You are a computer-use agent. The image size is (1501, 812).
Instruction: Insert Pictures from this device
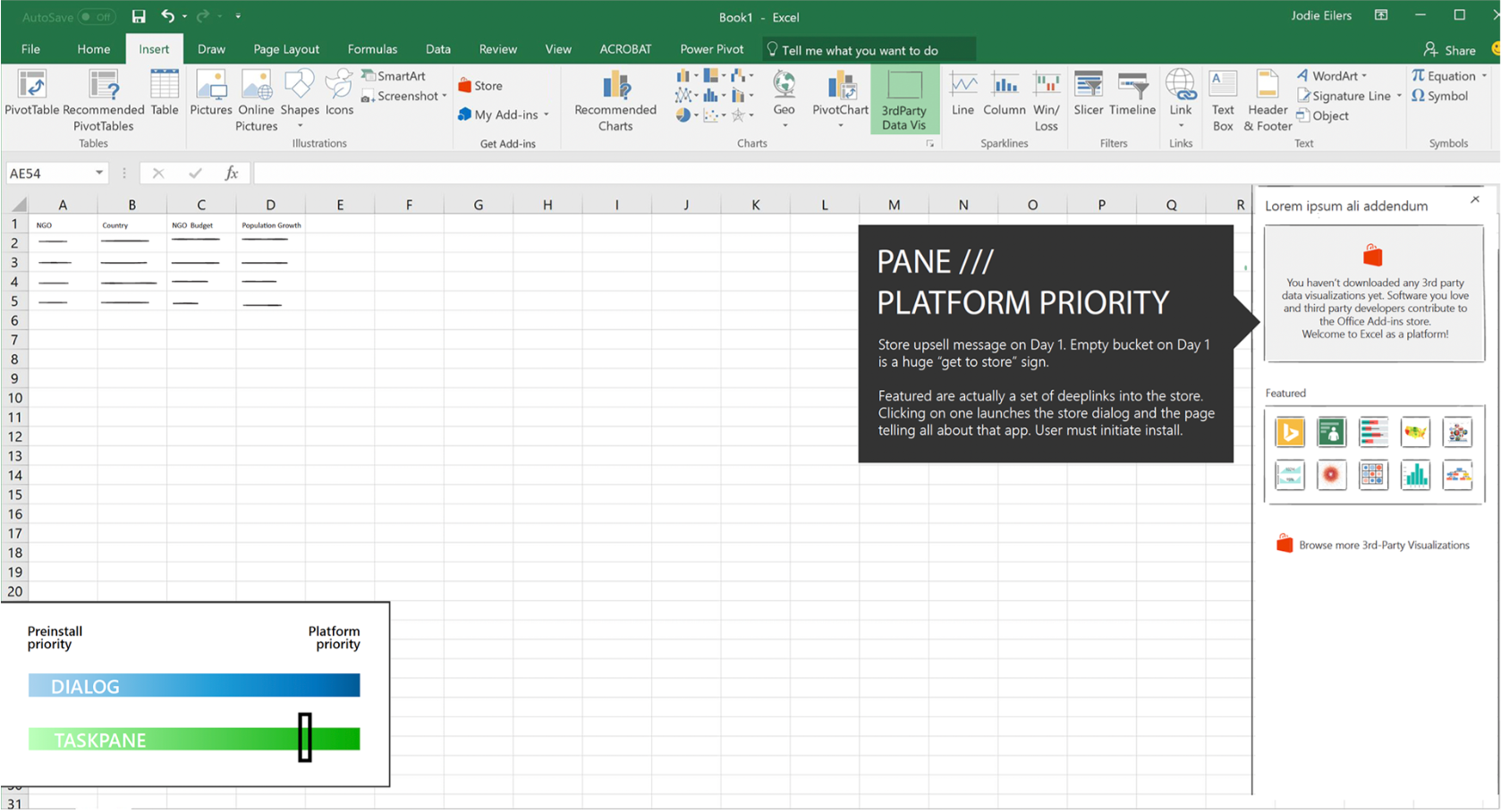(x=211, y=94)
